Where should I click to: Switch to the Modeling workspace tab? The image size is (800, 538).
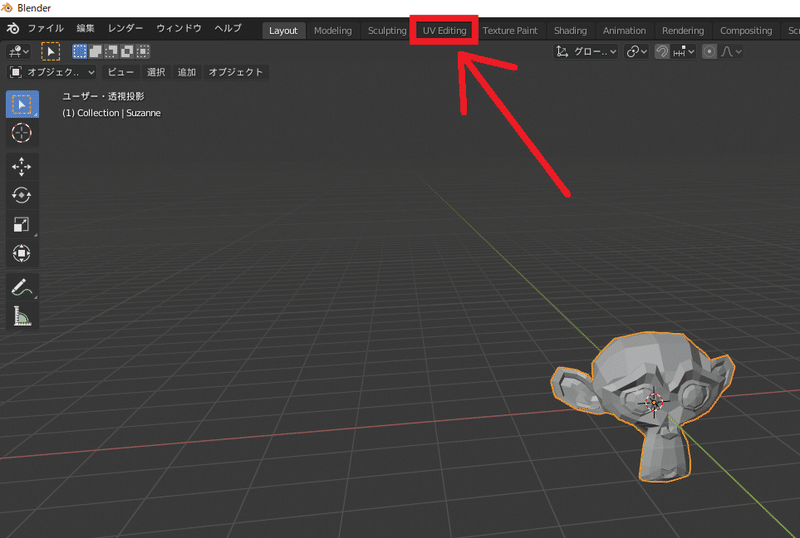333,31
